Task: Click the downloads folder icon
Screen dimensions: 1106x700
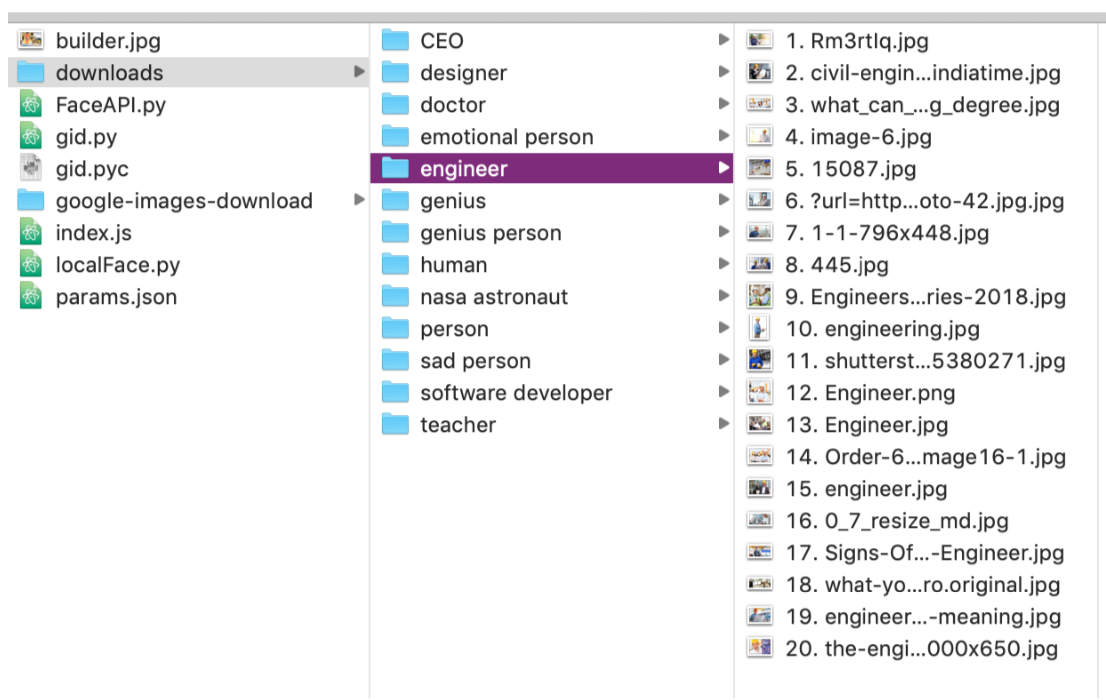Action: (30, 72)
